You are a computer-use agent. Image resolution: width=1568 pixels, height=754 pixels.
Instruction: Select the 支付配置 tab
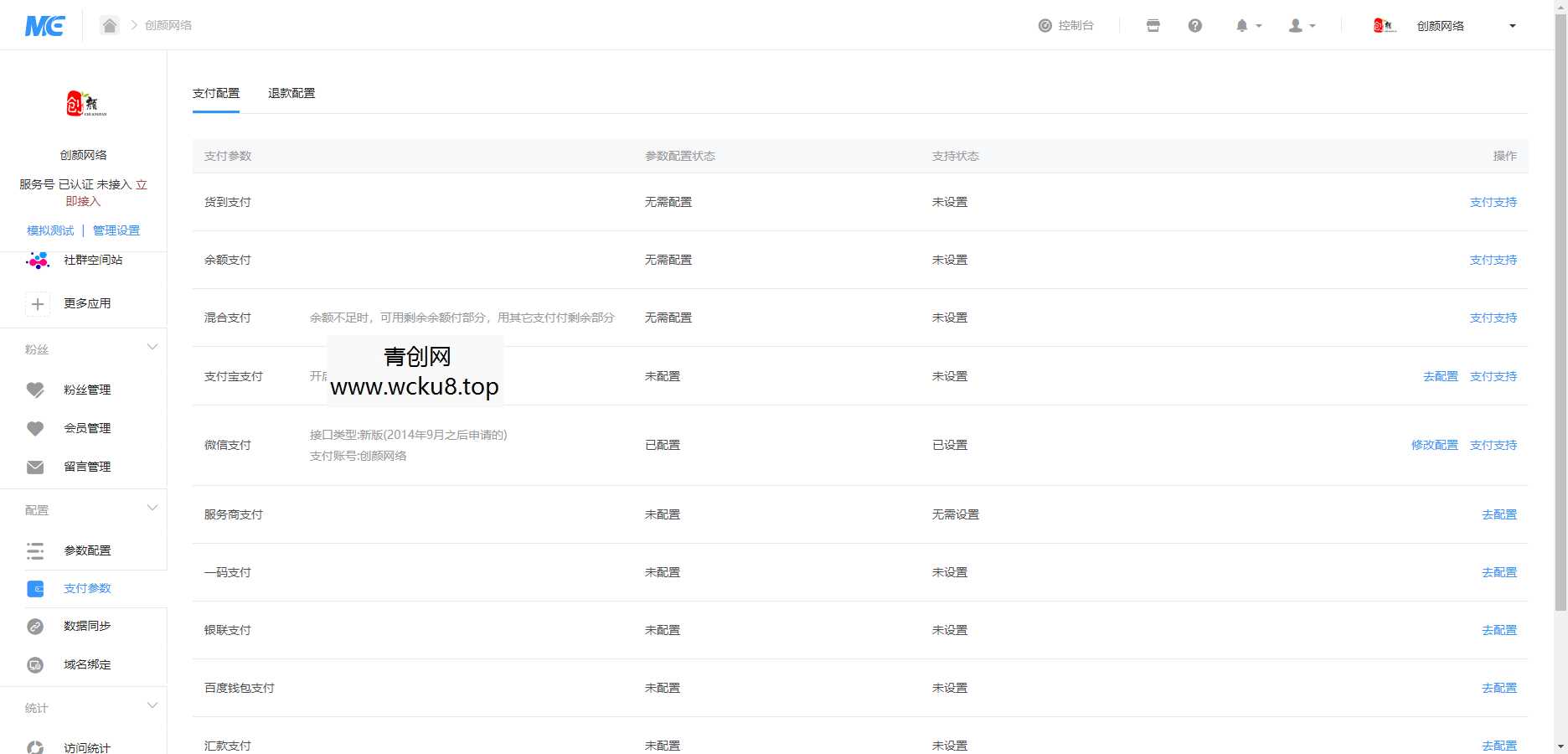point(216,93)
